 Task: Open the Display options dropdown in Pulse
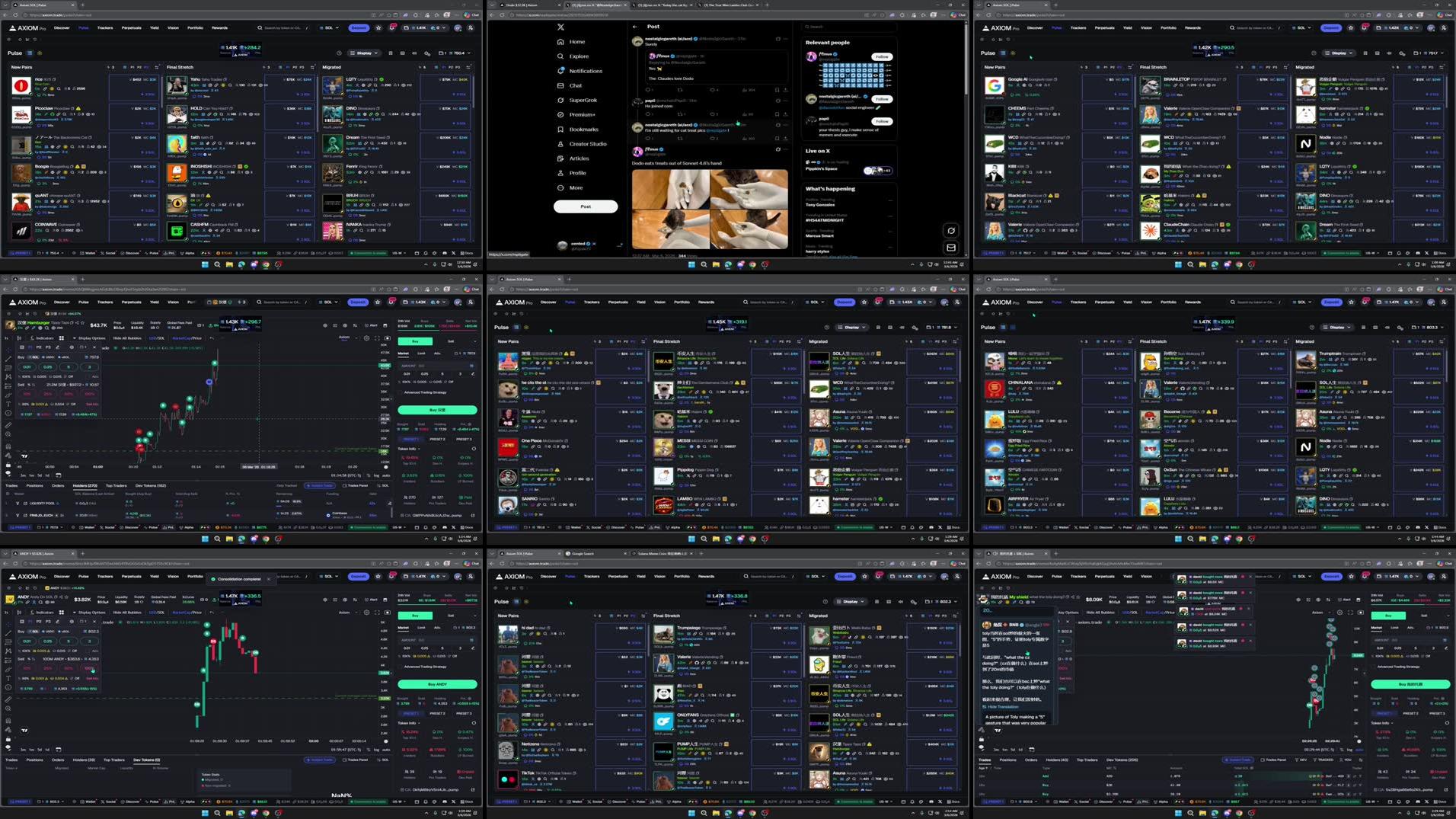364,53
